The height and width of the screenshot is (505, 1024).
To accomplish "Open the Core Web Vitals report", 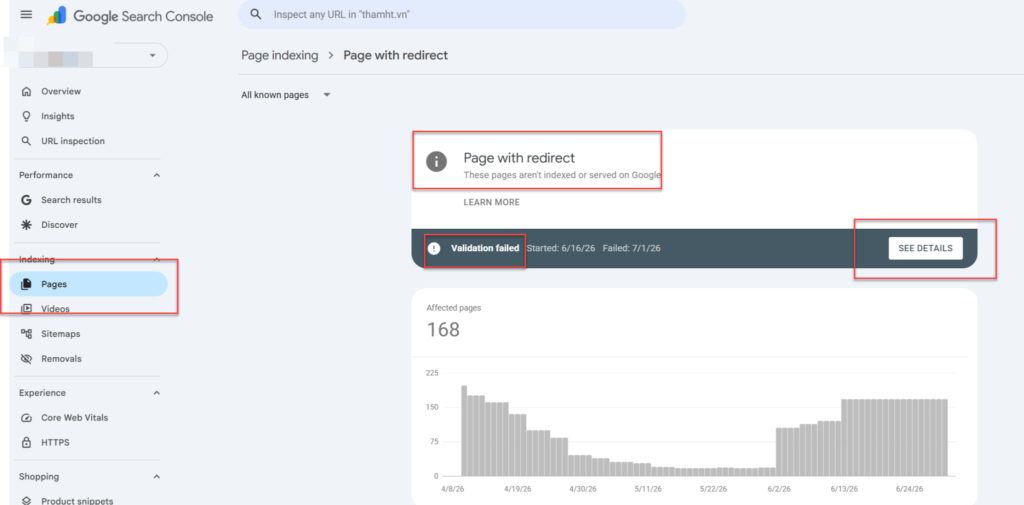I will (74, 417).
